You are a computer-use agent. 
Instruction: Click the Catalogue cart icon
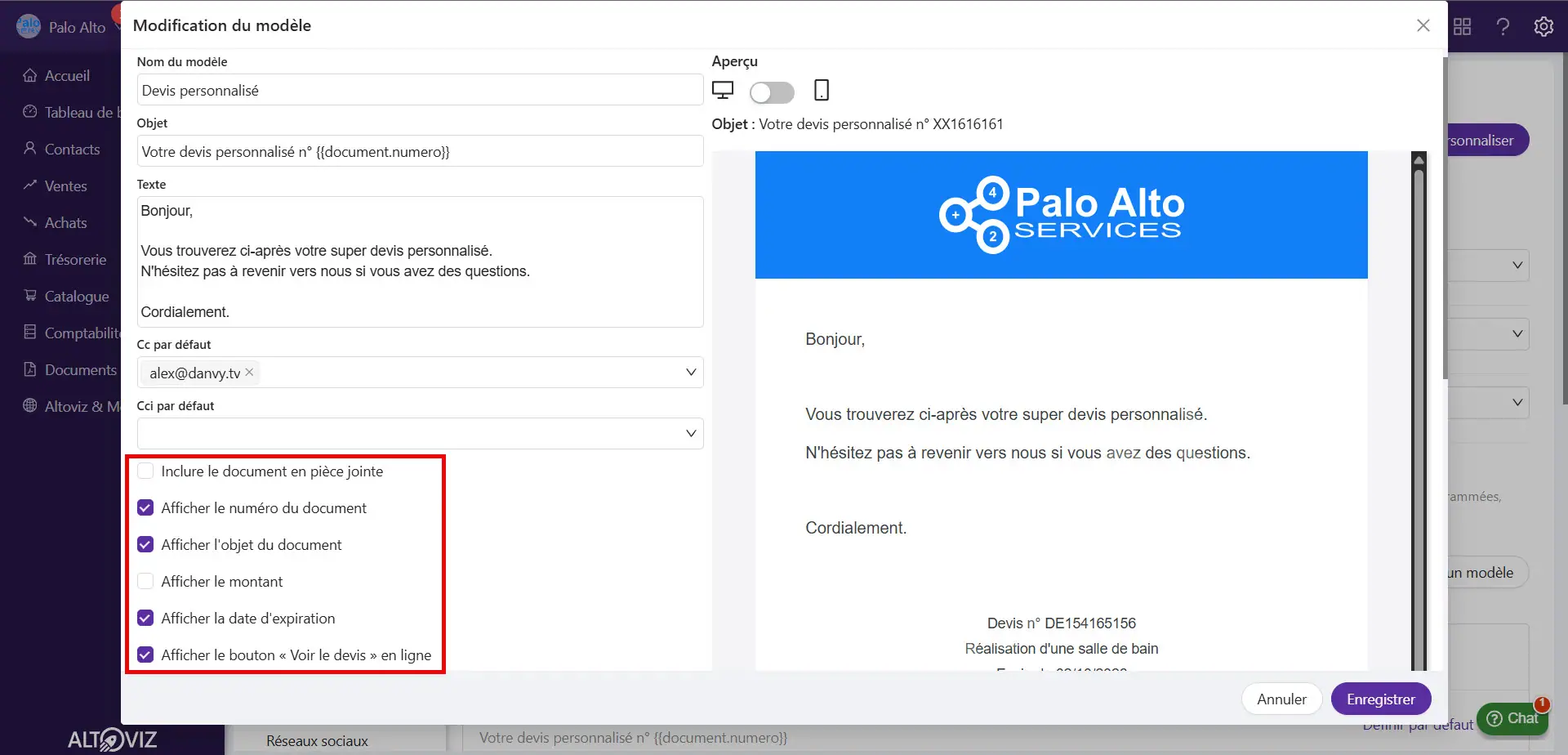tap(30, 296)
